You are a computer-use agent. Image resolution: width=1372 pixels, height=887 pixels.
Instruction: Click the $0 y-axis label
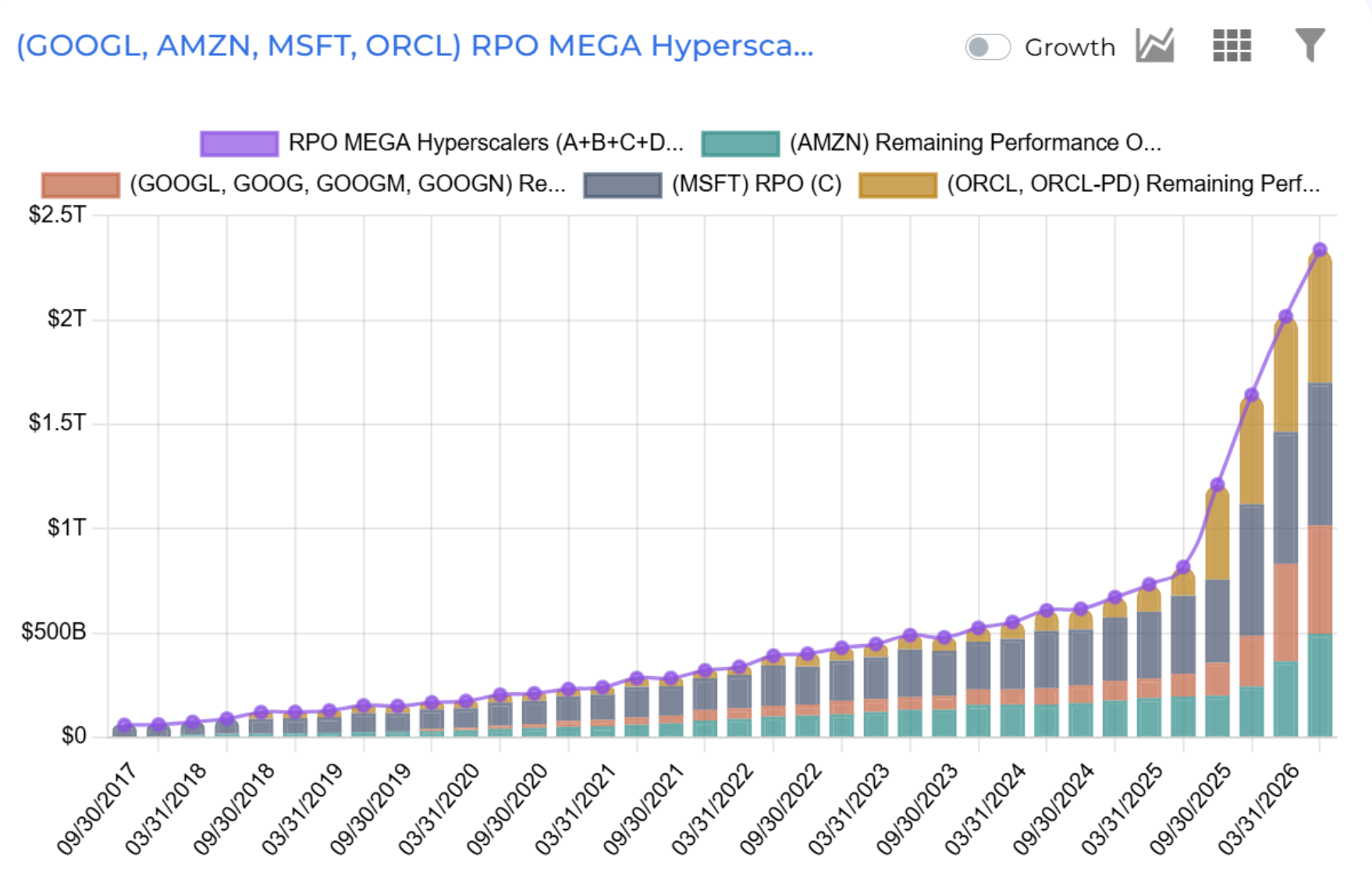pos(74,736)
